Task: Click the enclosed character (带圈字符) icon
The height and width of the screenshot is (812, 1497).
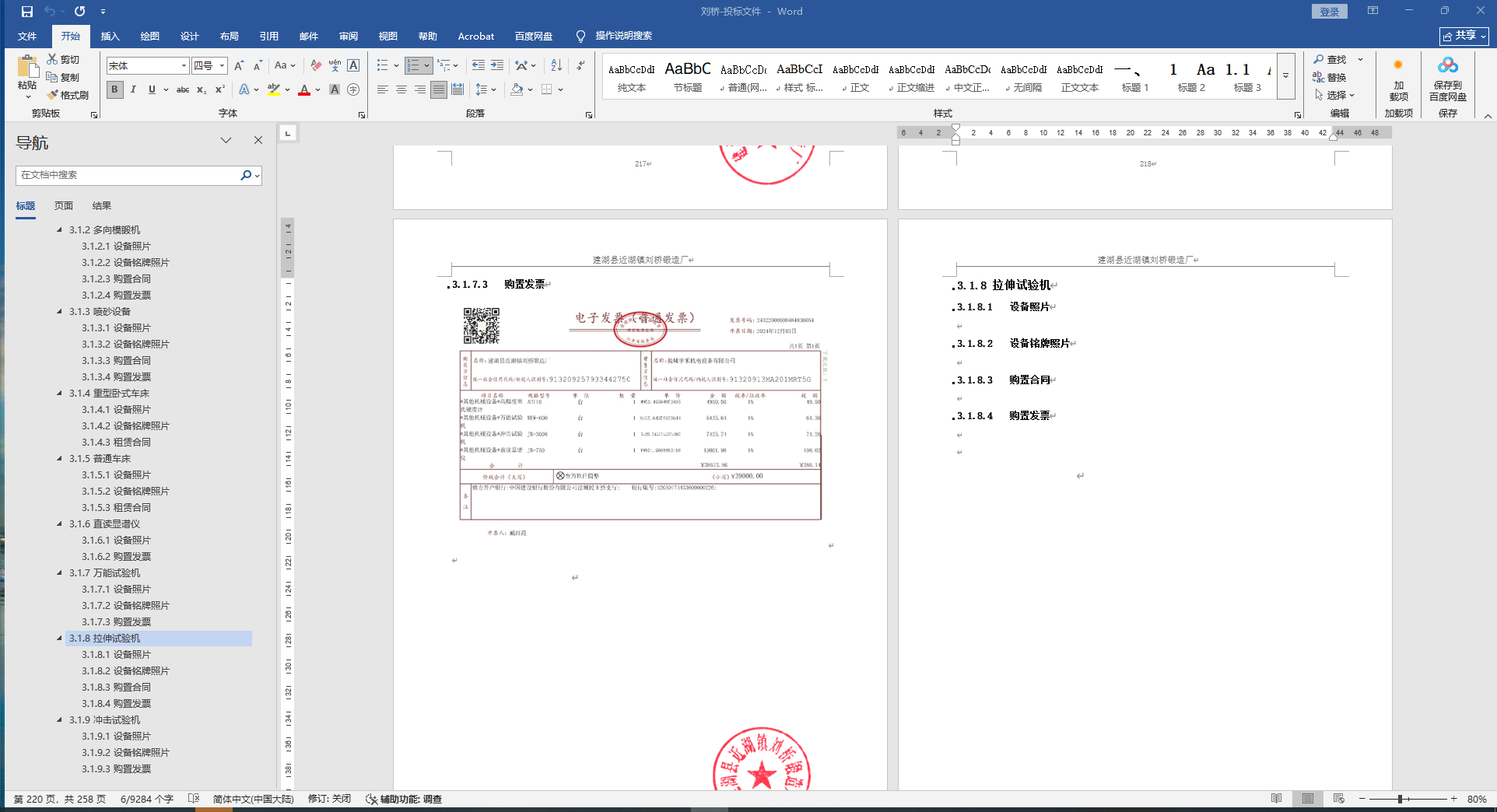Action: pos(353,89)
